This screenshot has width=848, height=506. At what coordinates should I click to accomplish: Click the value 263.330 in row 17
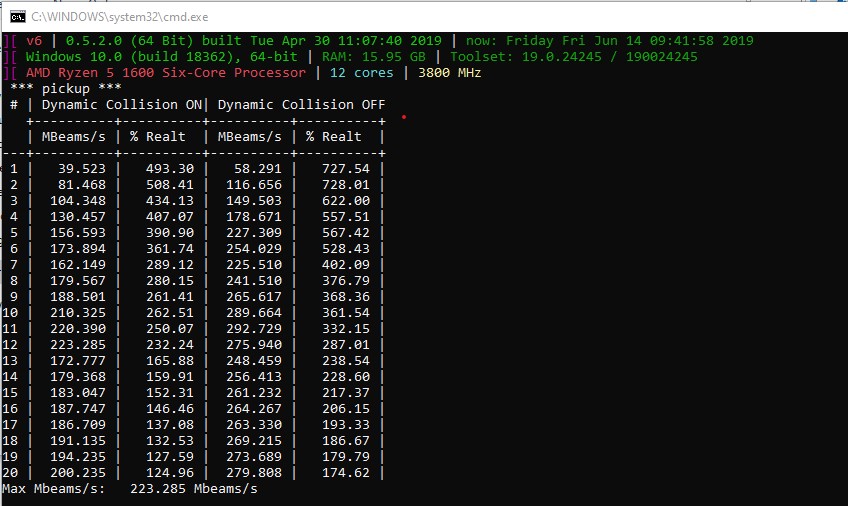point(254,425)
